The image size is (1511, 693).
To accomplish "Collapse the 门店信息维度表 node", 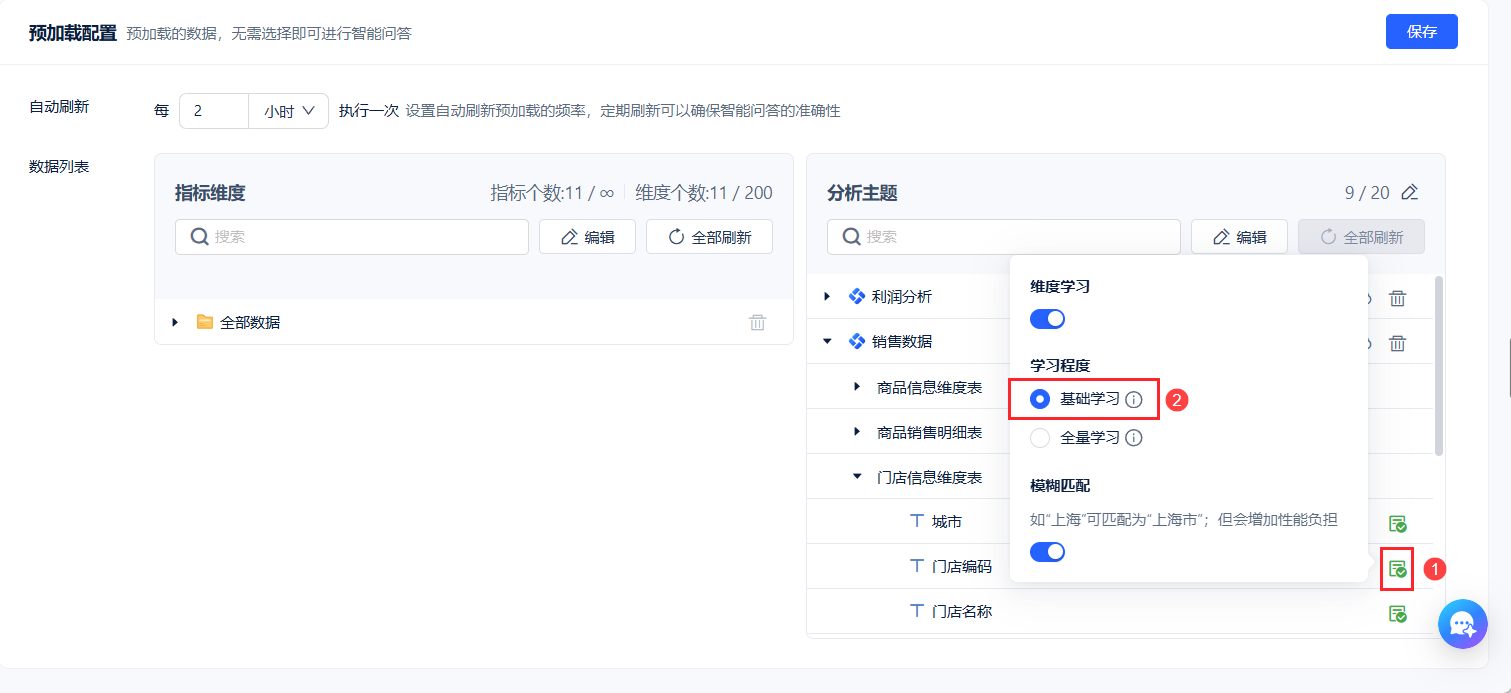I will (857, 477).
